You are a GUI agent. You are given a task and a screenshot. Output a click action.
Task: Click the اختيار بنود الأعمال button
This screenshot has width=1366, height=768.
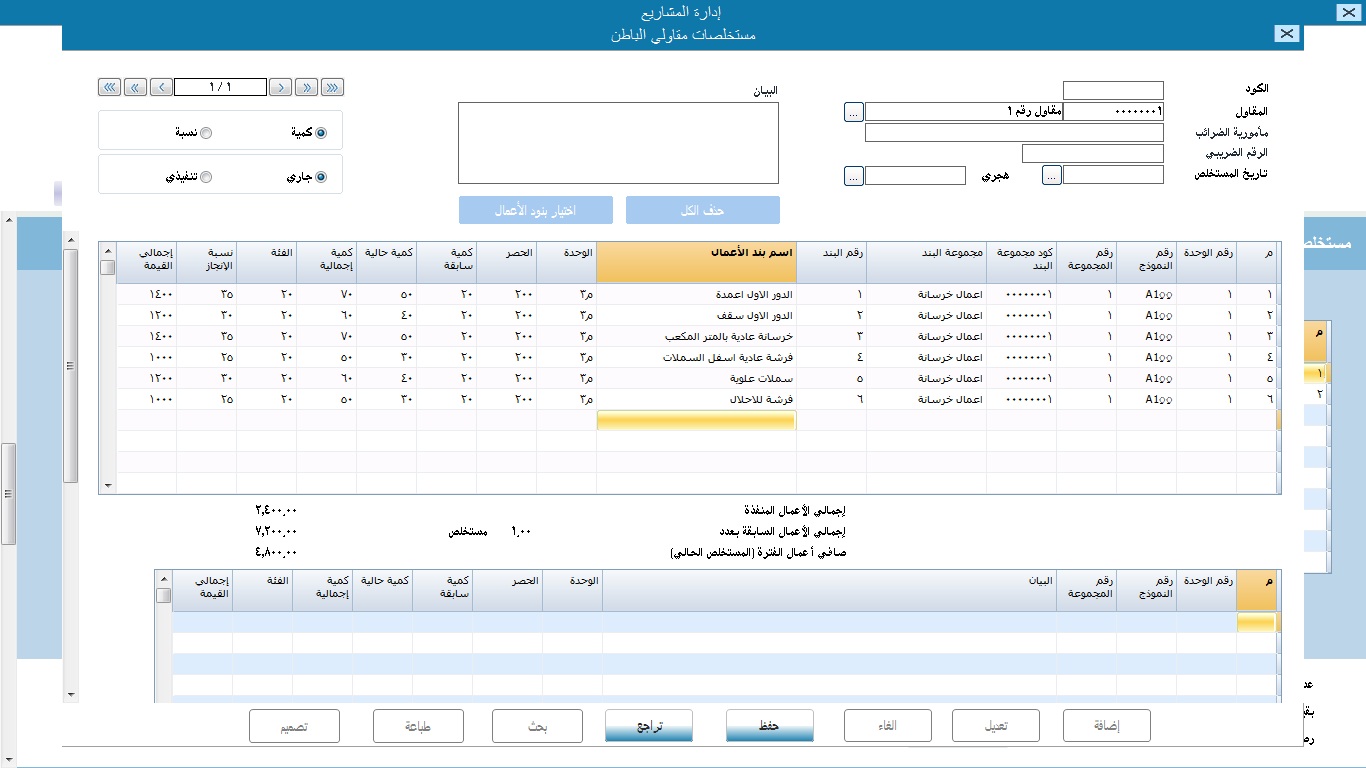pos(536,210)
